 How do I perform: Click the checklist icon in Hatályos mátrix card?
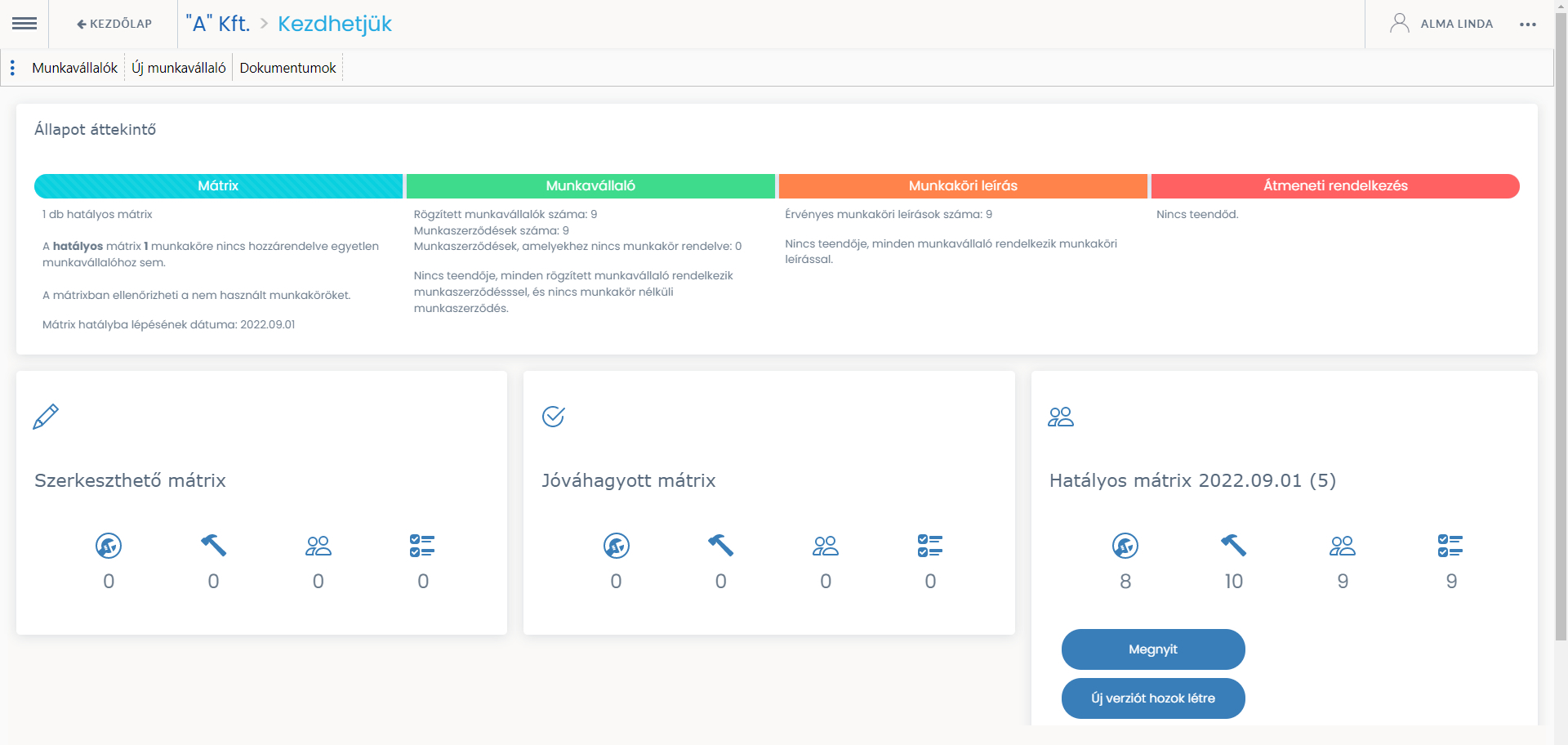pos(1450,545)
